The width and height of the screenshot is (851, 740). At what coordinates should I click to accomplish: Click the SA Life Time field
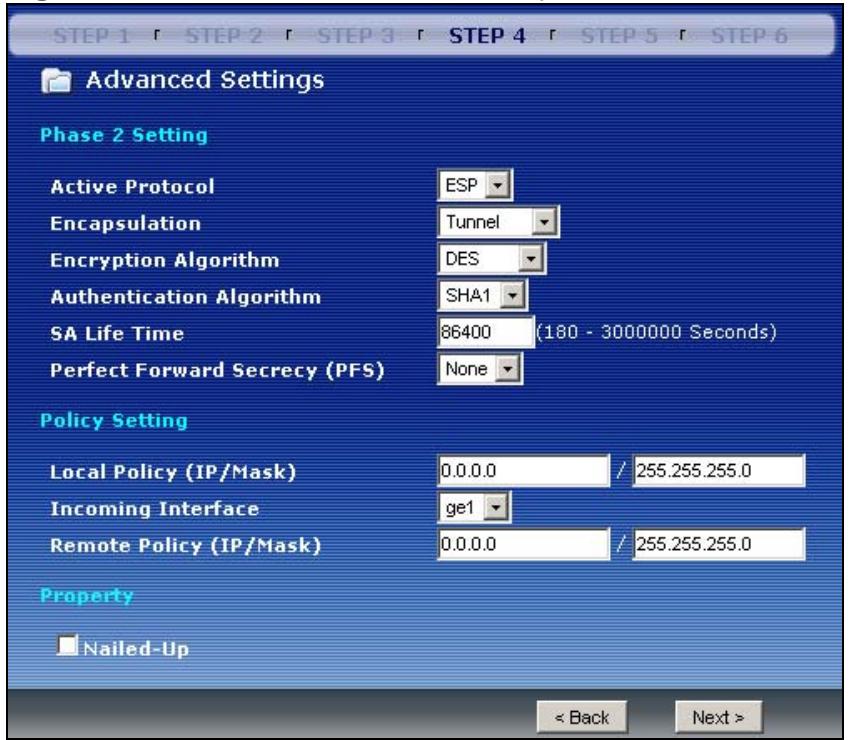[486, 332]
